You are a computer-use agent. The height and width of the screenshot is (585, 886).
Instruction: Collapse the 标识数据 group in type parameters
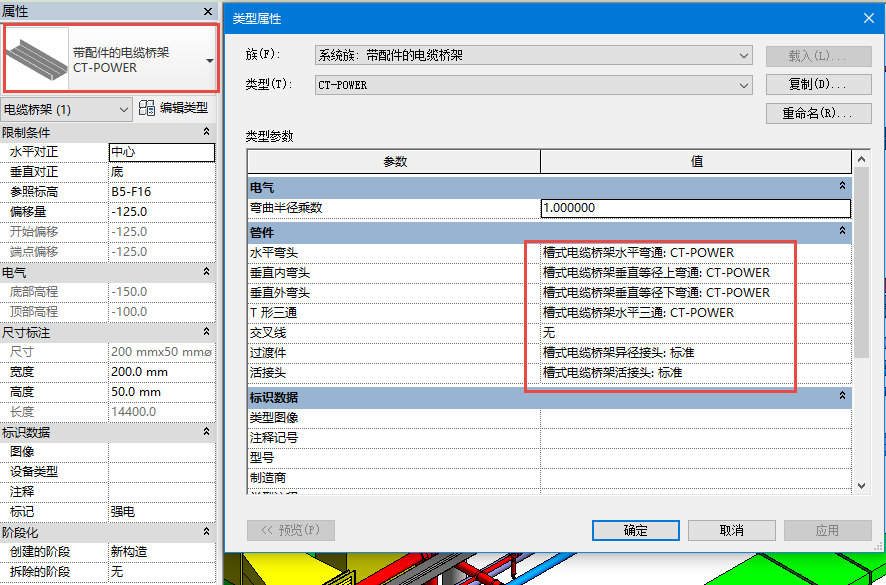[x=842, y=396]
